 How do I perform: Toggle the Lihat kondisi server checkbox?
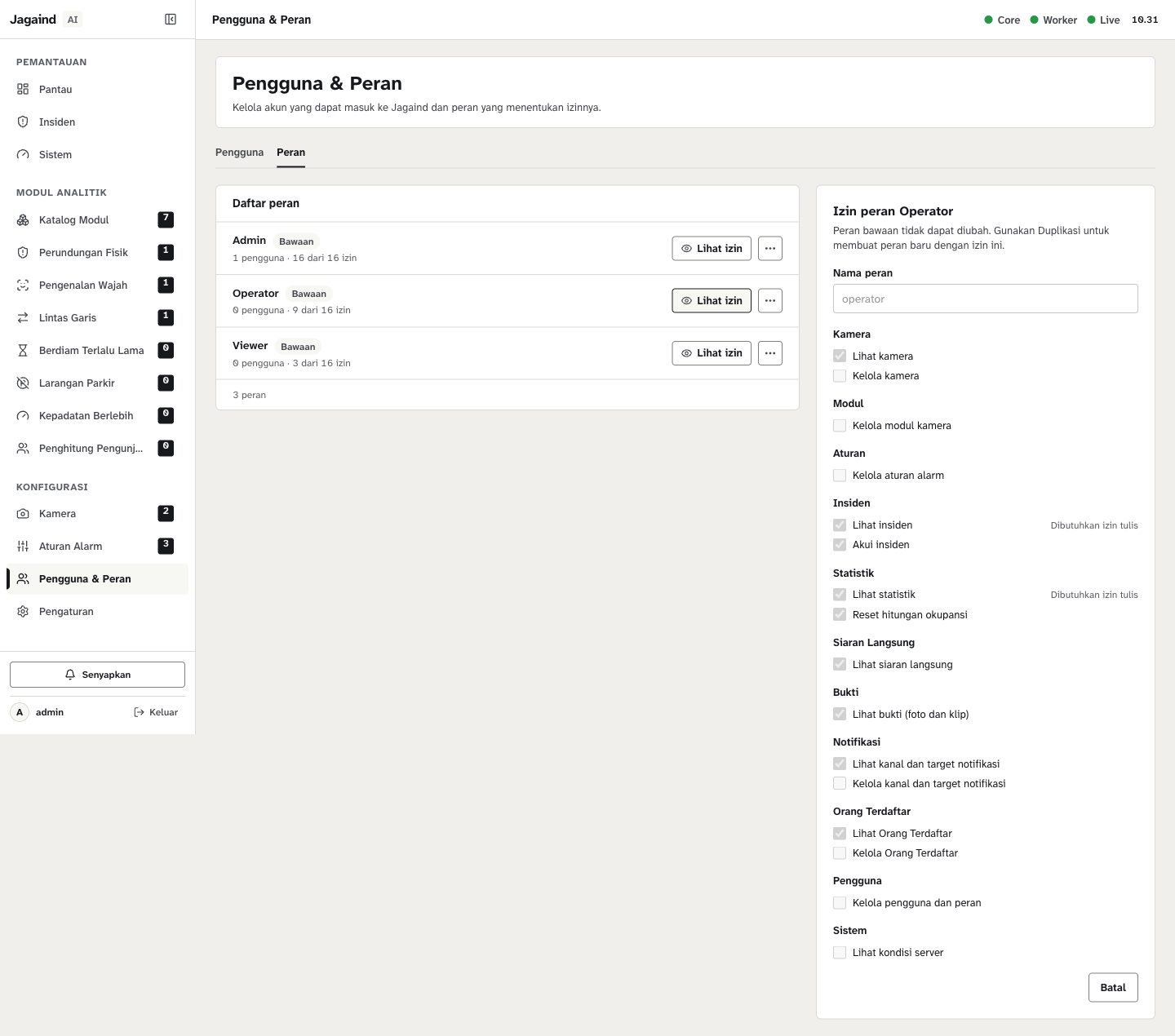[840, 952]
